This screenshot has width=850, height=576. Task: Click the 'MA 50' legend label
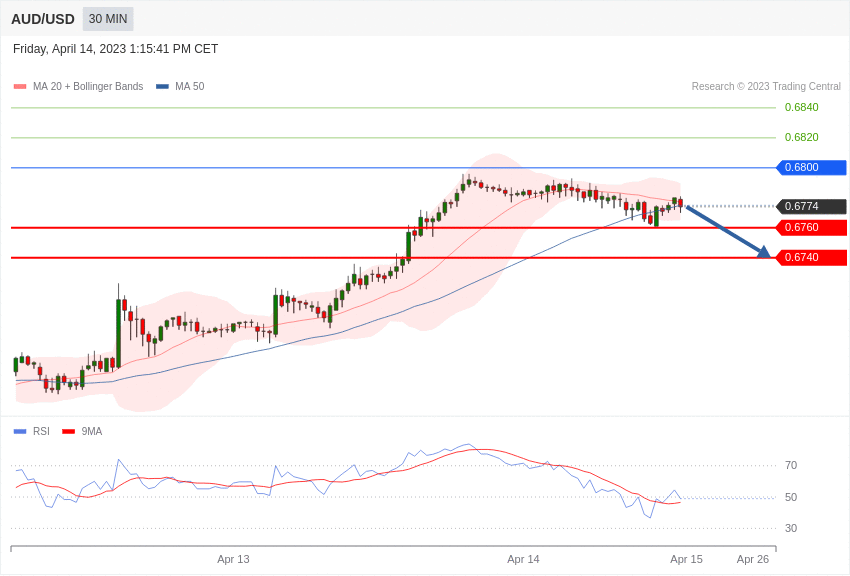click(190, 87)
